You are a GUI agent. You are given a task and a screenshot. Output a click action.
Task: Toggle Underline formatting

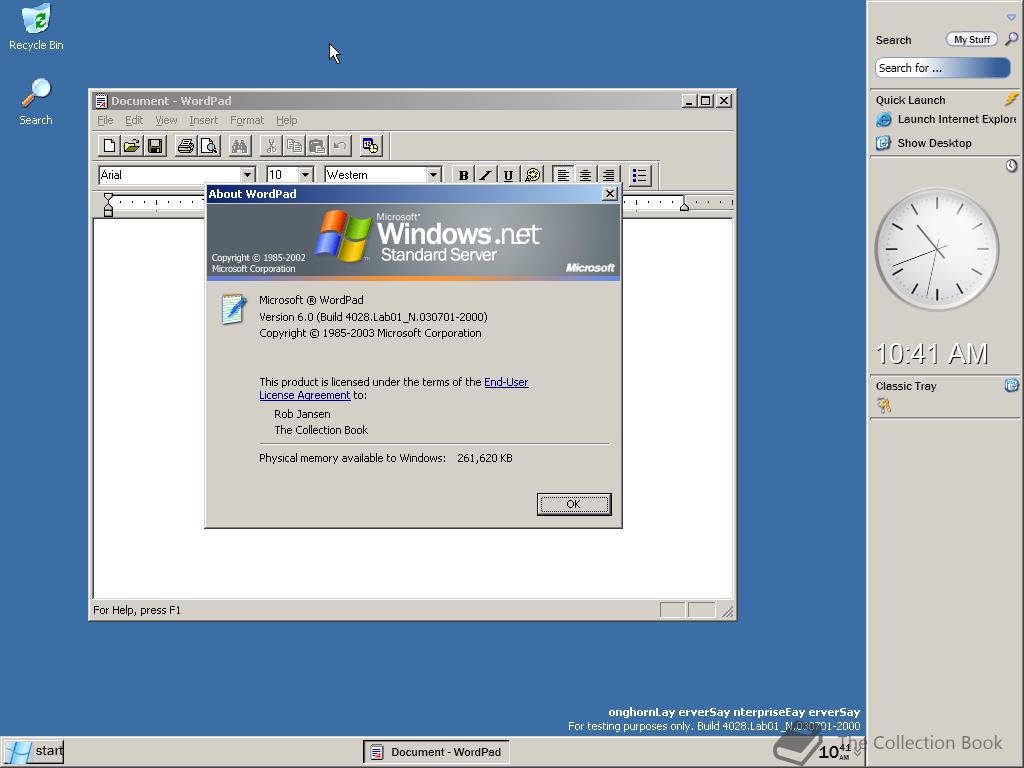pos(508,175)
